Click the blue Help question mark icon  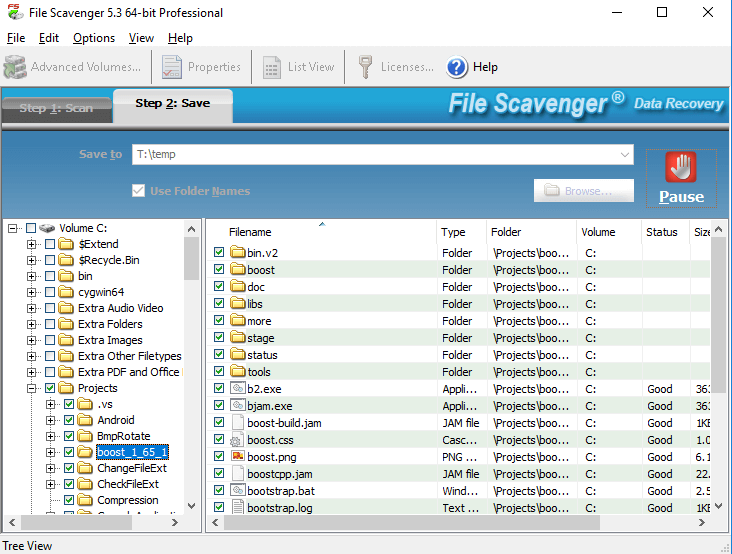[457, 67]
